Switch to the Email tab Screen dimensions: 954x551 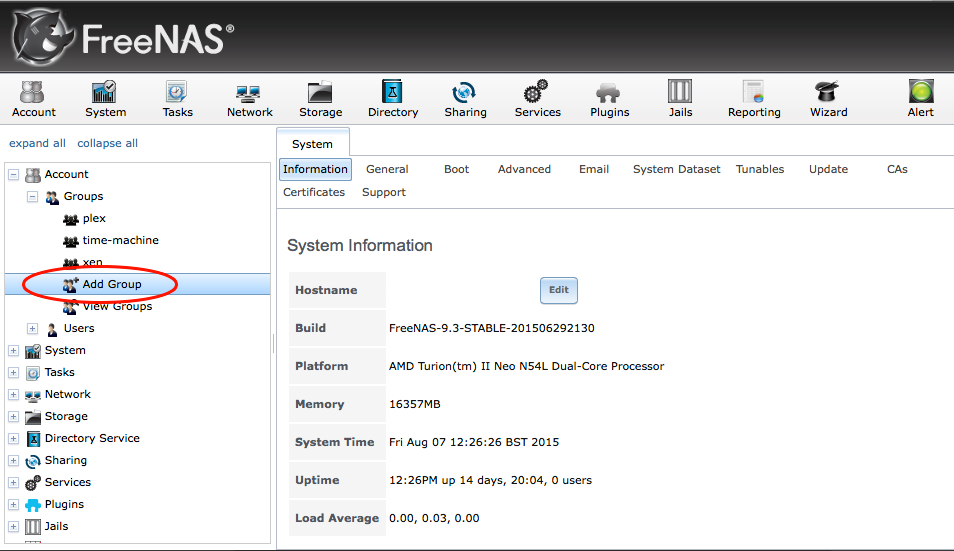tap(594, 169)
